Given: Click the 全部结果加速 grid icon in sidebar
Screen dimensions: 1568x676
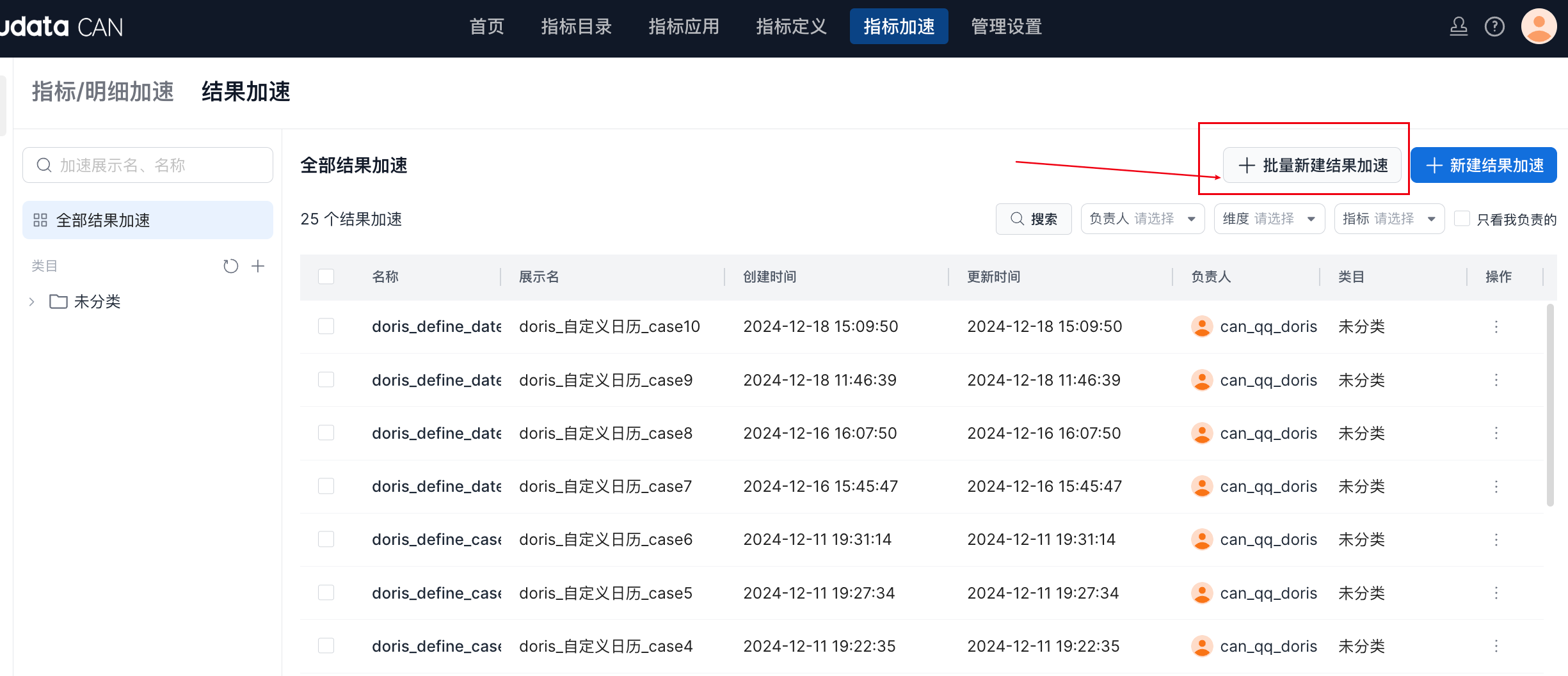Looking at the screenshot, I should (x=40, y=220).
